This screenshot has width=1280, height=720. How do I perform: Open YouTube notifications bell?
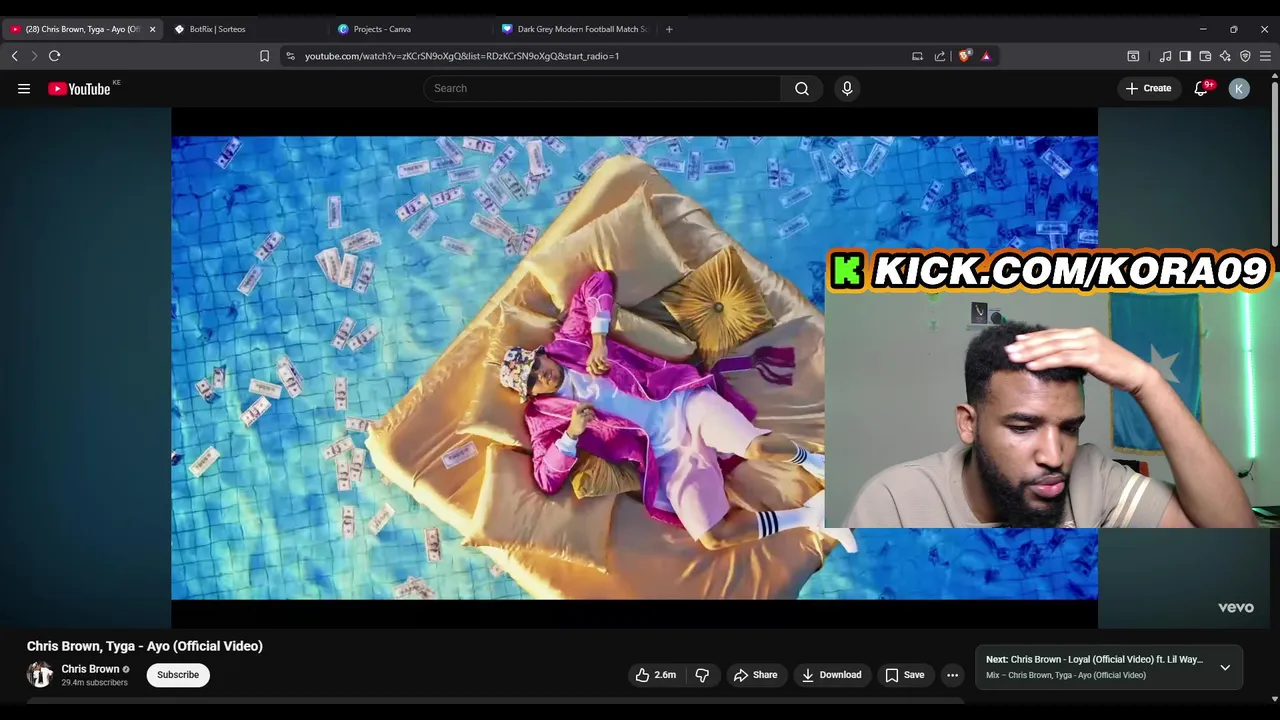(1202, 89)
